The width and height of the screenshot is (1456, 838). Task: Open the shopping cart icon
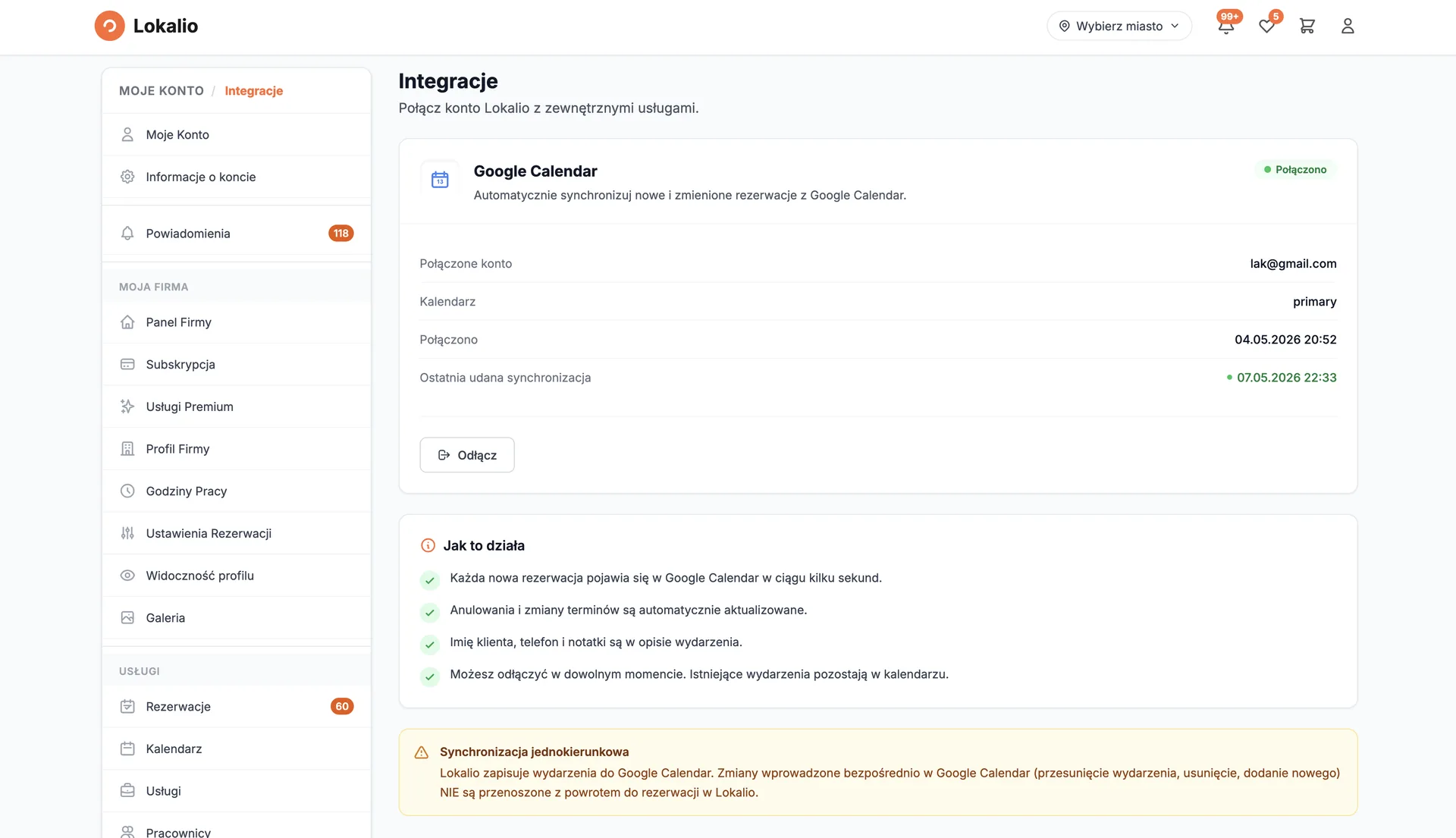click(x=1307, y=26)
